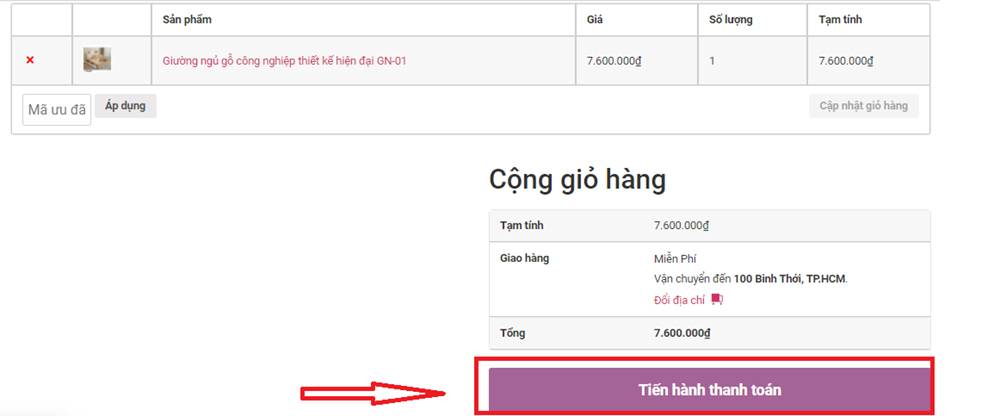Image resolution: width=1000 pixels, height=416 pixels.
Task: Click the delivery truck icon beside Đổi địa chỉ
Action: [717, 299]
